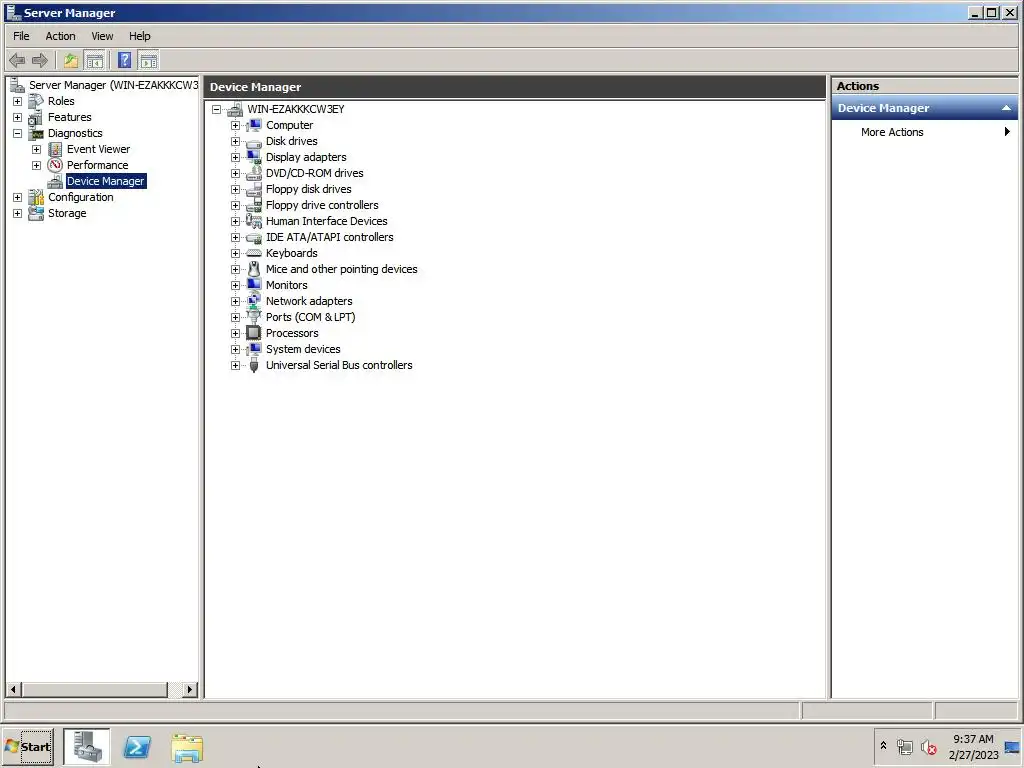This screenshot has height=768, width=1024.
Task: Open the File menu
Action: coord(22,36)
